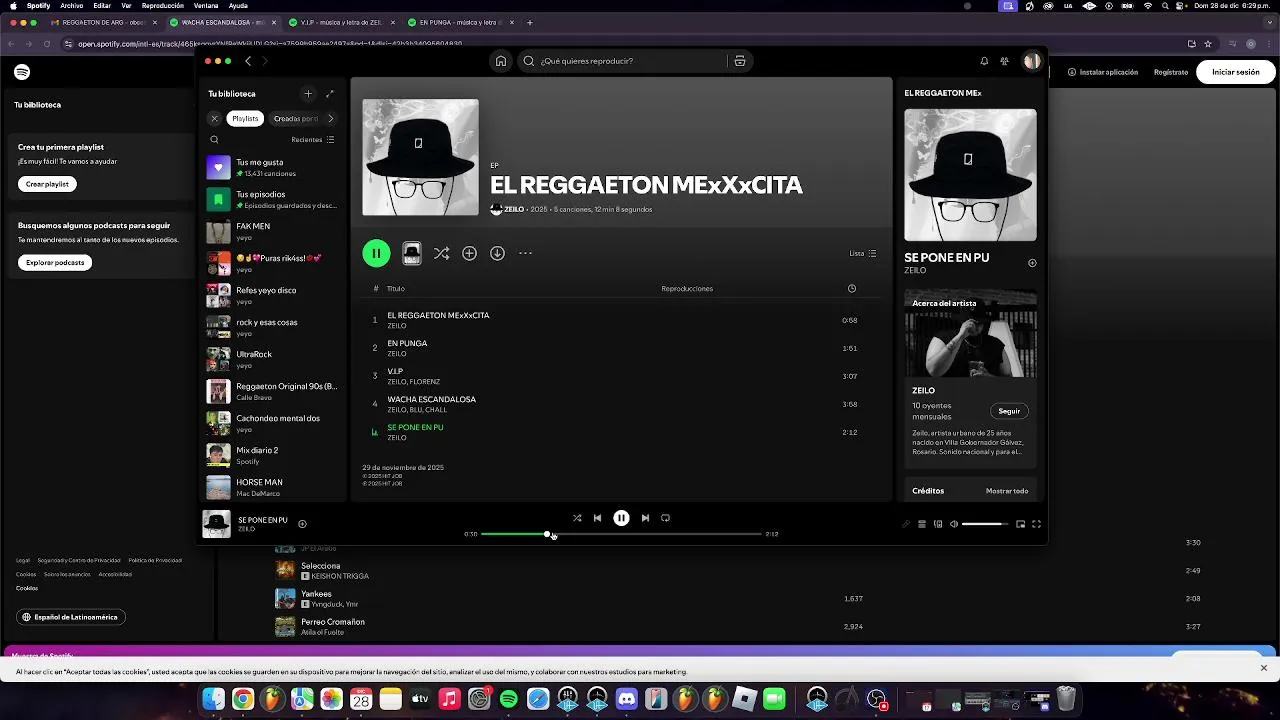Viewport: 1280px width, 720px height.
Task: Skip to the previous track
Action: coord(597,518)
